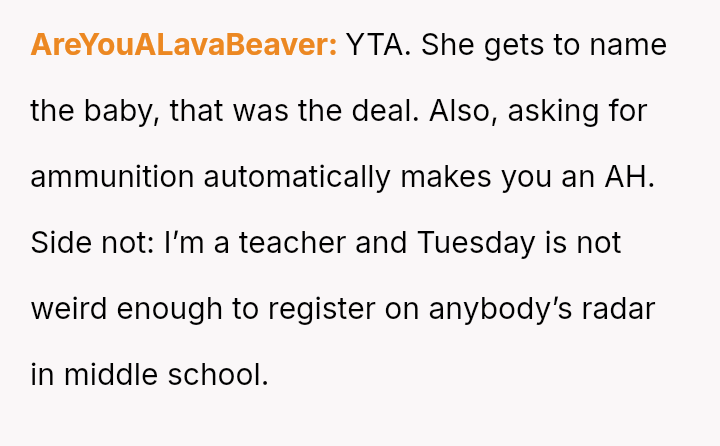Click the word "deal" in the second line
This screenshot has width=720, height=446.
pyautogui.click(x=382, y=111)
